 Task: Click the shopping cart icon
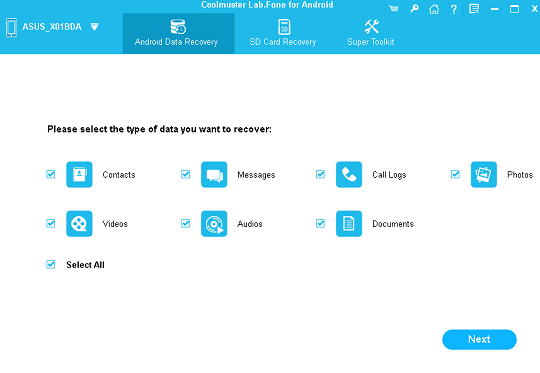394,9
